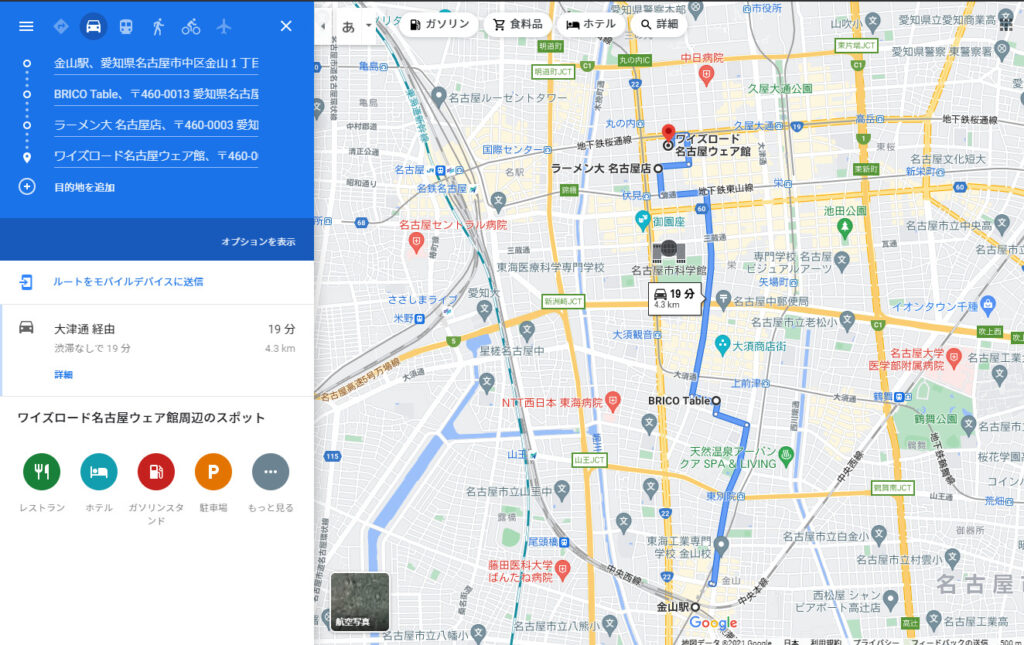Image resolution: width=1024 pixels, height=645 pixels.
Task: Edit the 金山駅 starting point field
Action: tap(156, 63)
